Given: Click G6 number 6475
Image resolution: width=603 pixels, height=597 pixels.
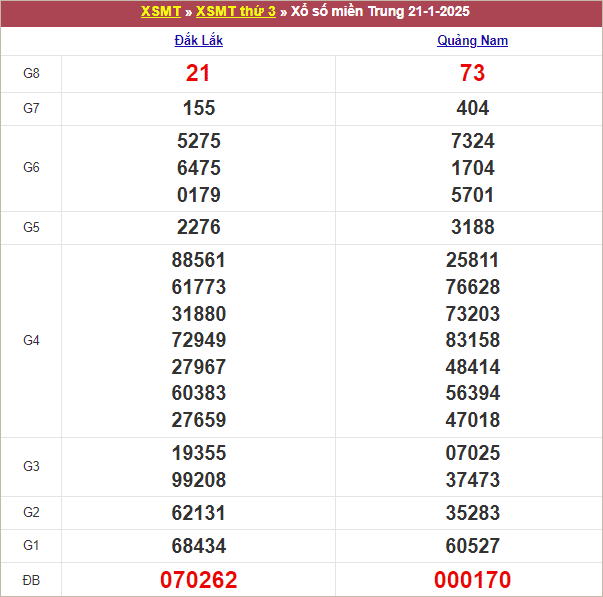Looking at the screenshot, I should pyautogui.click(x=199, y=168).
